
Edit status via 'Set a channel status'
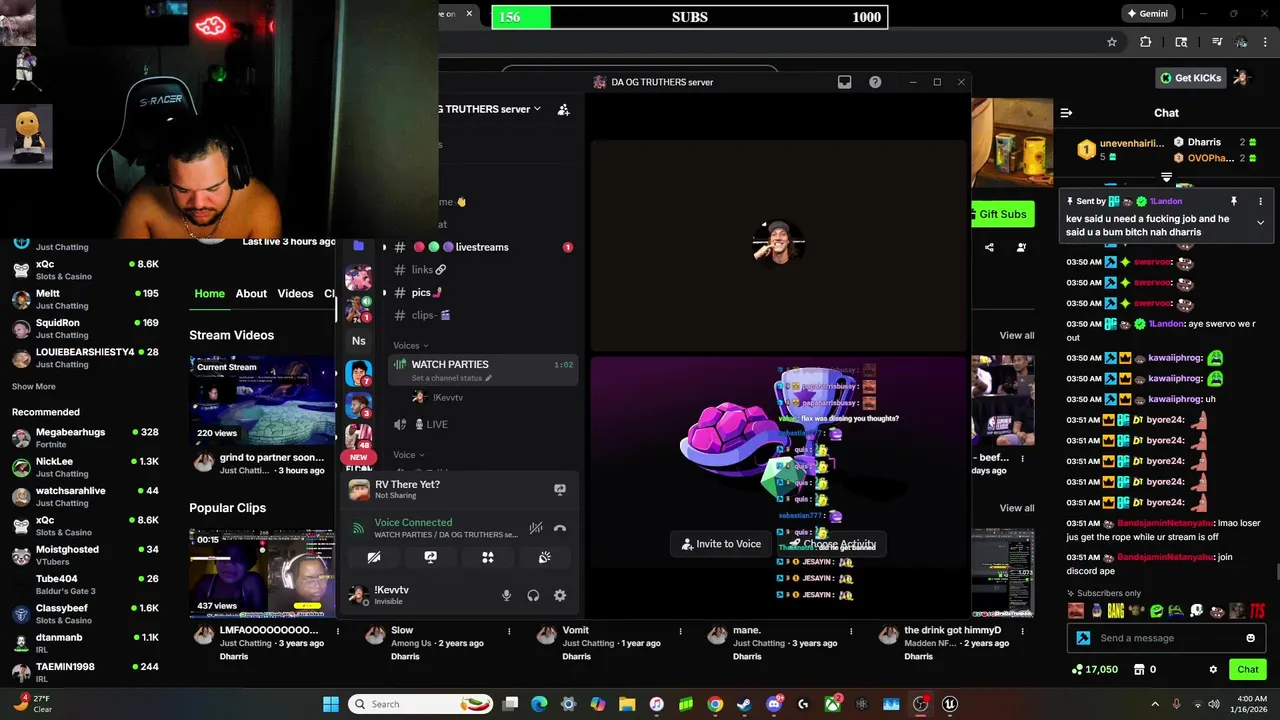tap(452, 378)
